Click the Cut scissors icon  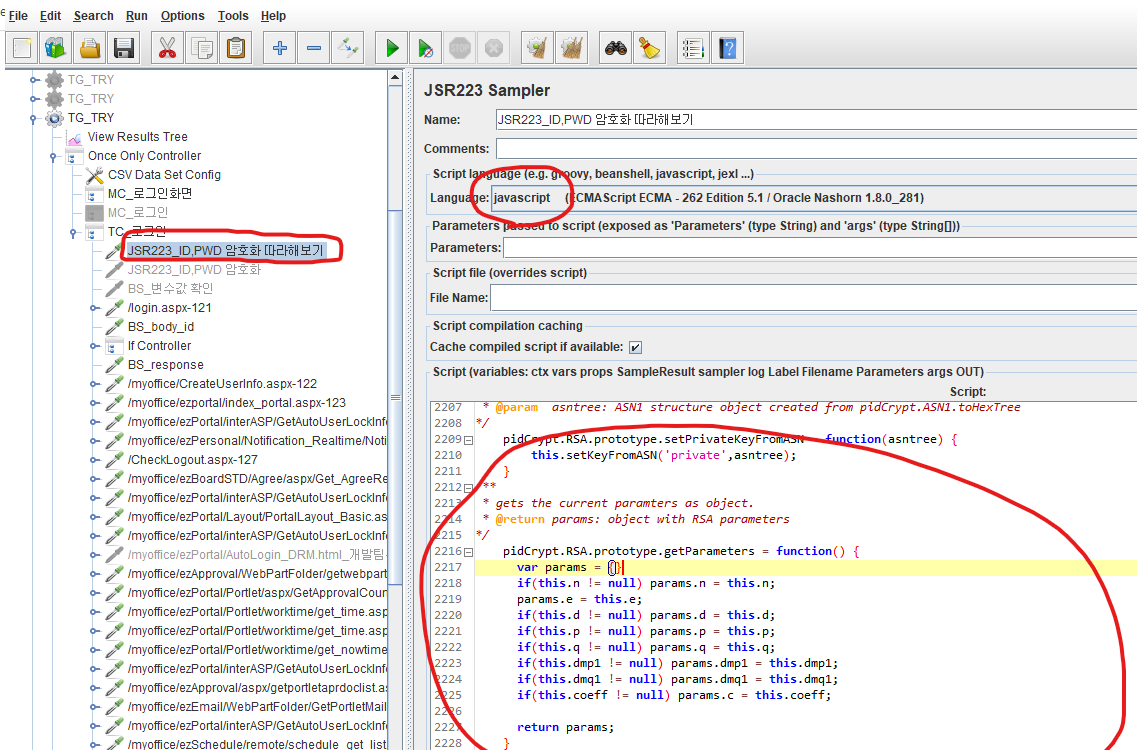coord(168,49)
